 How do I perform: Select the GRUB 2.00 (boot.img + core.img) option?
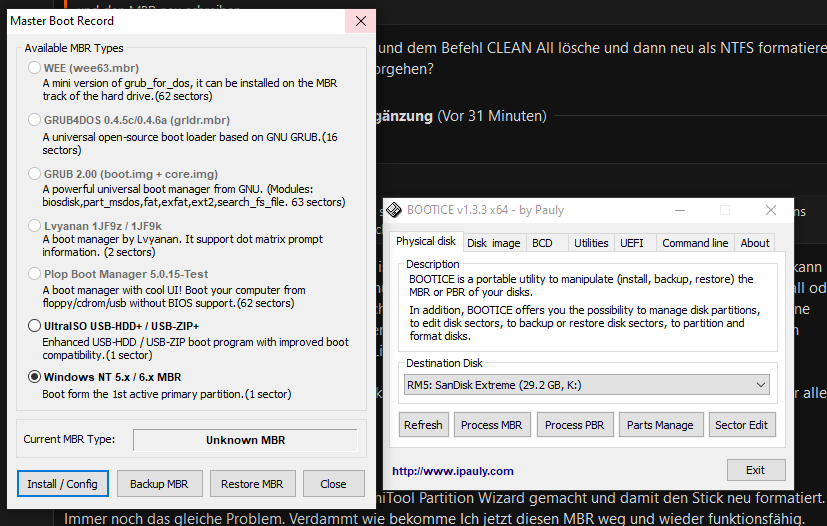click(x=34, y=174)
